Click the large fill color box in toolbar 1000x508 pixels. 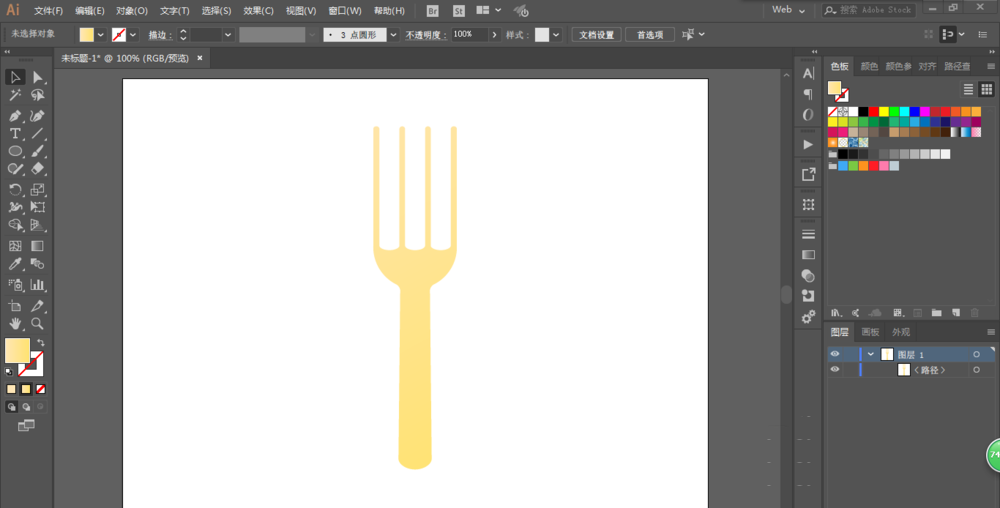click(x=17, y=351)
